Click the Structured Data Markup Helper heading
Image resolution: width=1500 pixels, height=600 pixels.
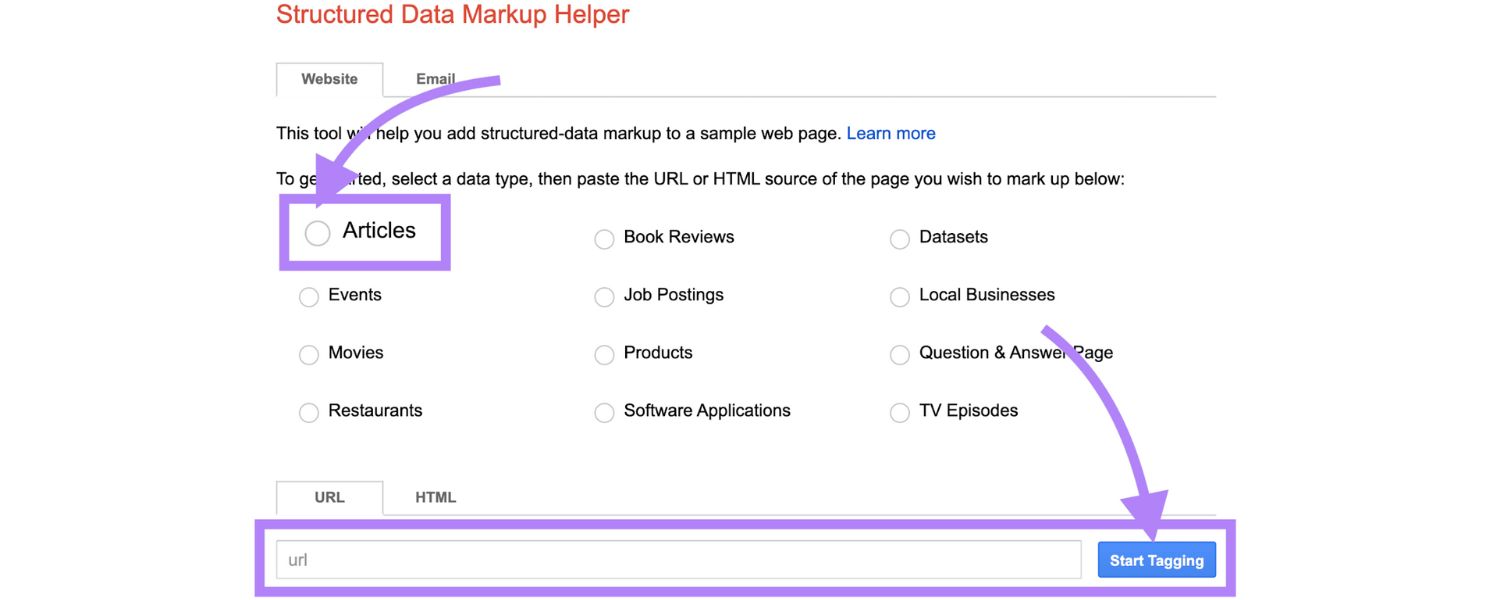pos(452,15)
